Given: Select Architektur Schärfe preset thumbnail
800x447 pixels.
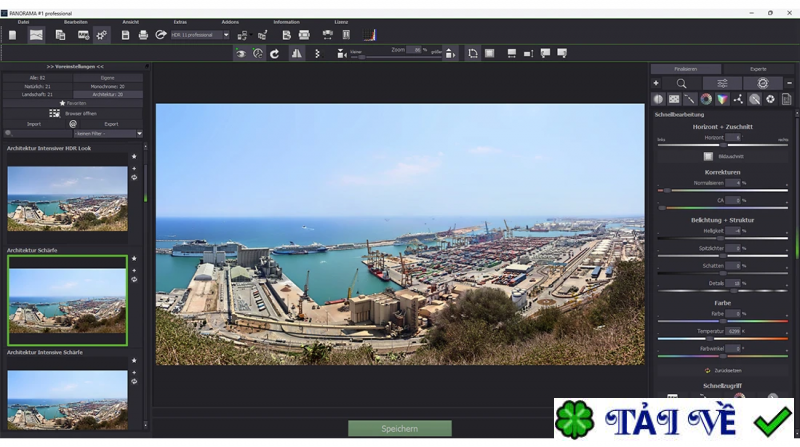Looking at the screenshot, I should (67, 301).
